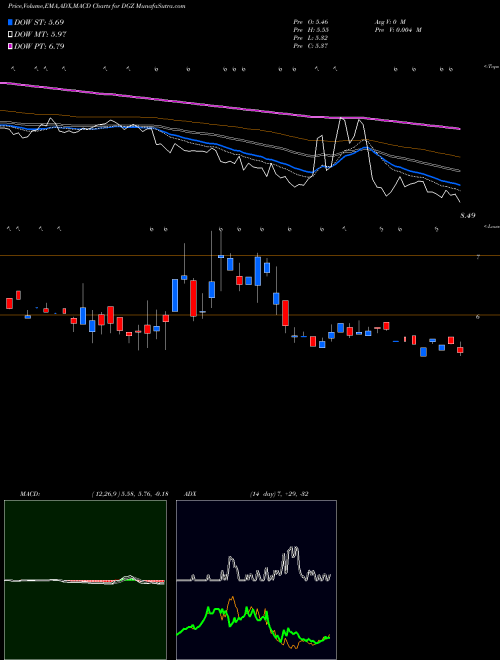
Task: Click the 'Pre V: 0.004 M' volume text
Action: (398, 30)
